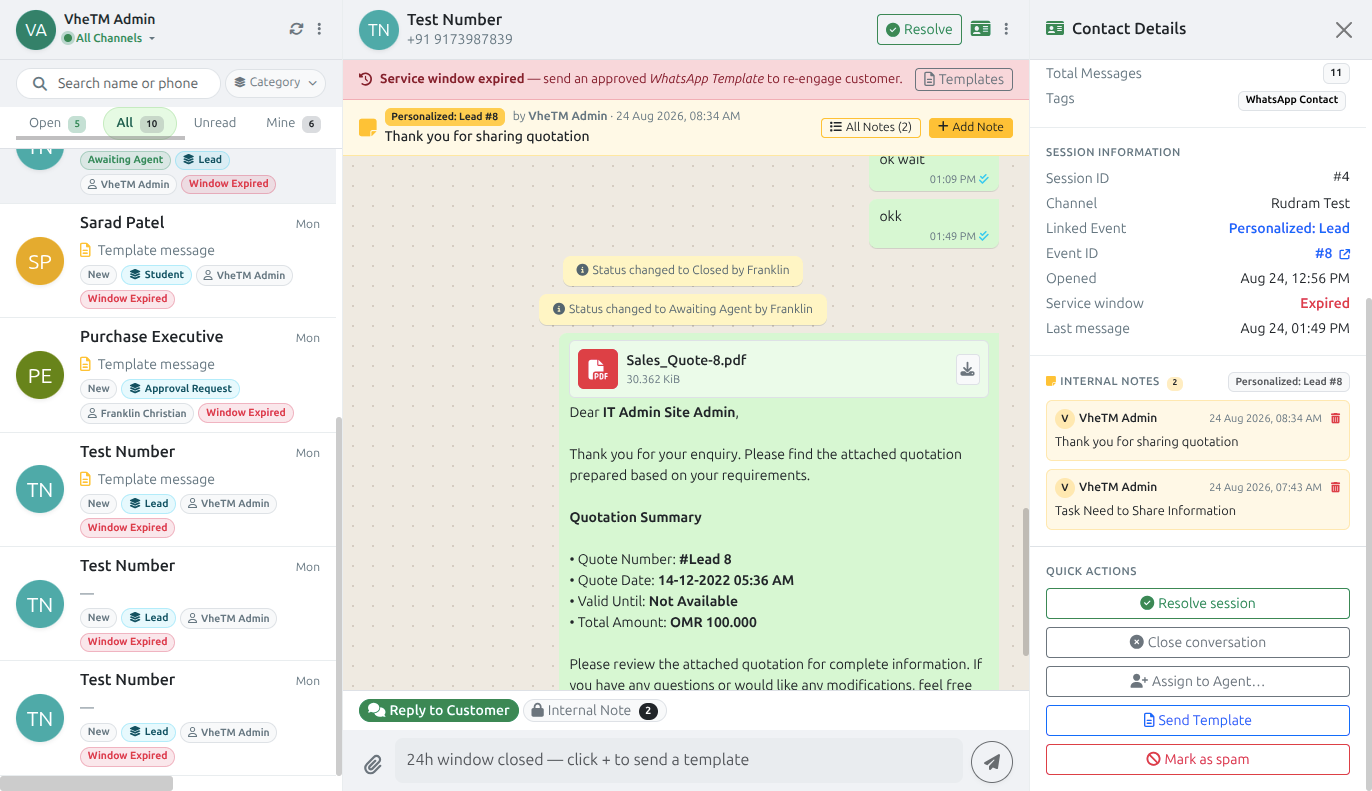Click the message input box
1372x791 pixels.
(678, 760)
